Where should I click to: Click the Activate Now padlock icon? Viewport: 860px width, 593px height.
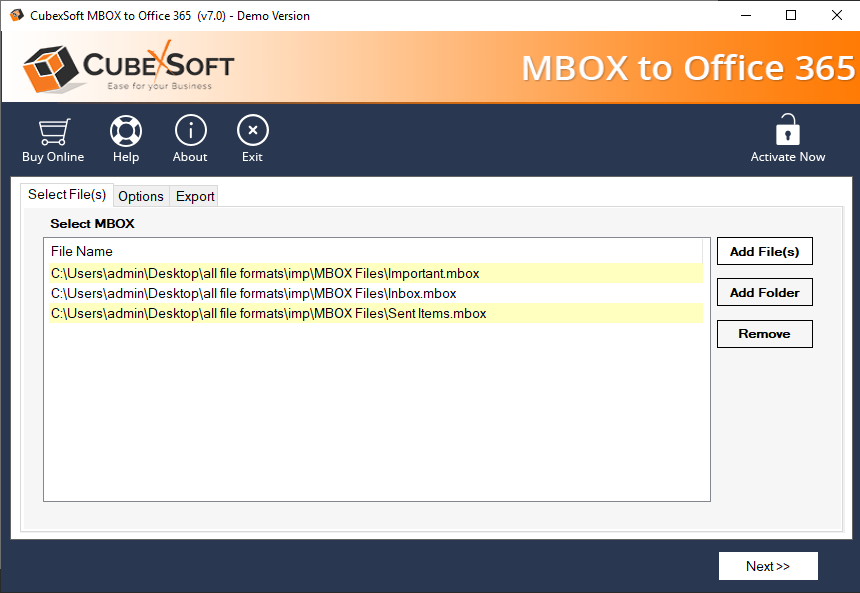click(x=788, y=131)
